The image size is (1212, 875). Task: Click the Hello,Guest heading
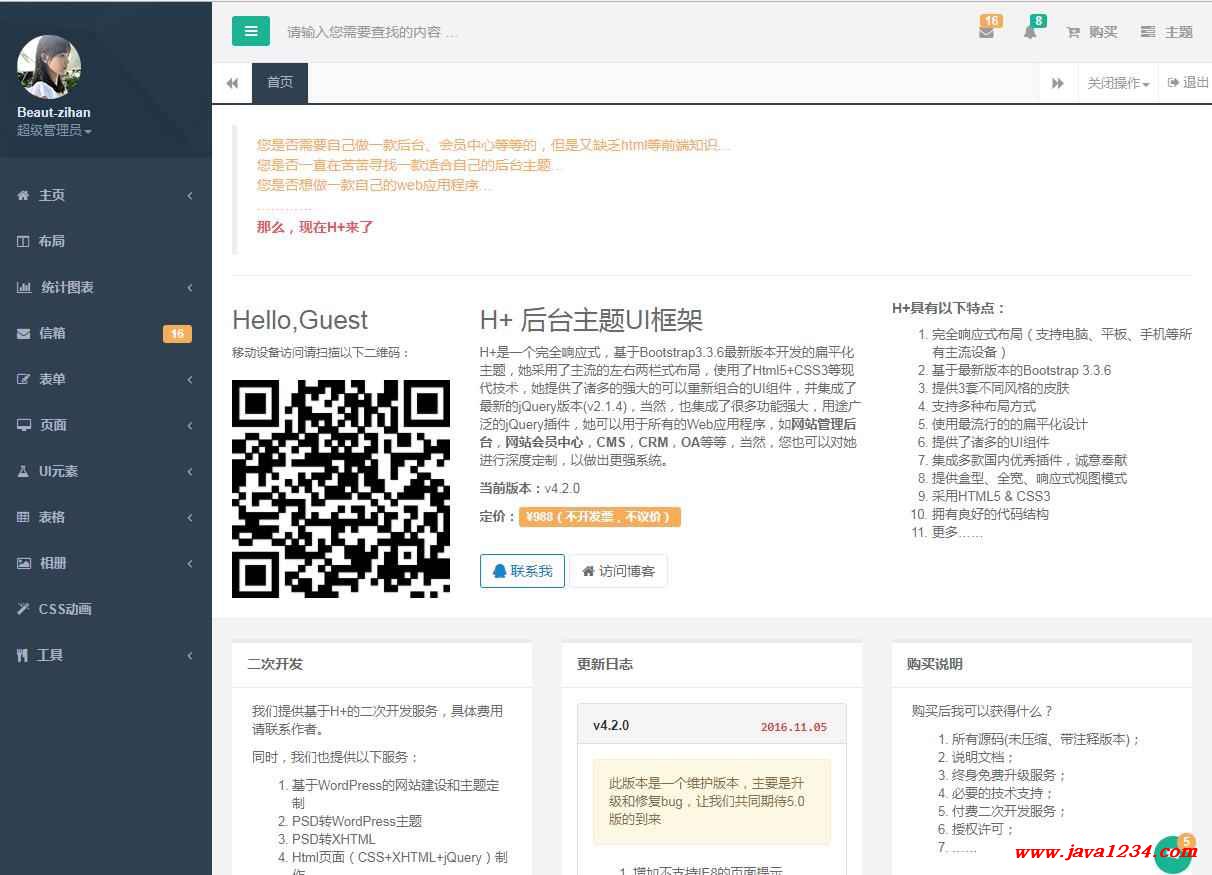click(x=300, y=320)
